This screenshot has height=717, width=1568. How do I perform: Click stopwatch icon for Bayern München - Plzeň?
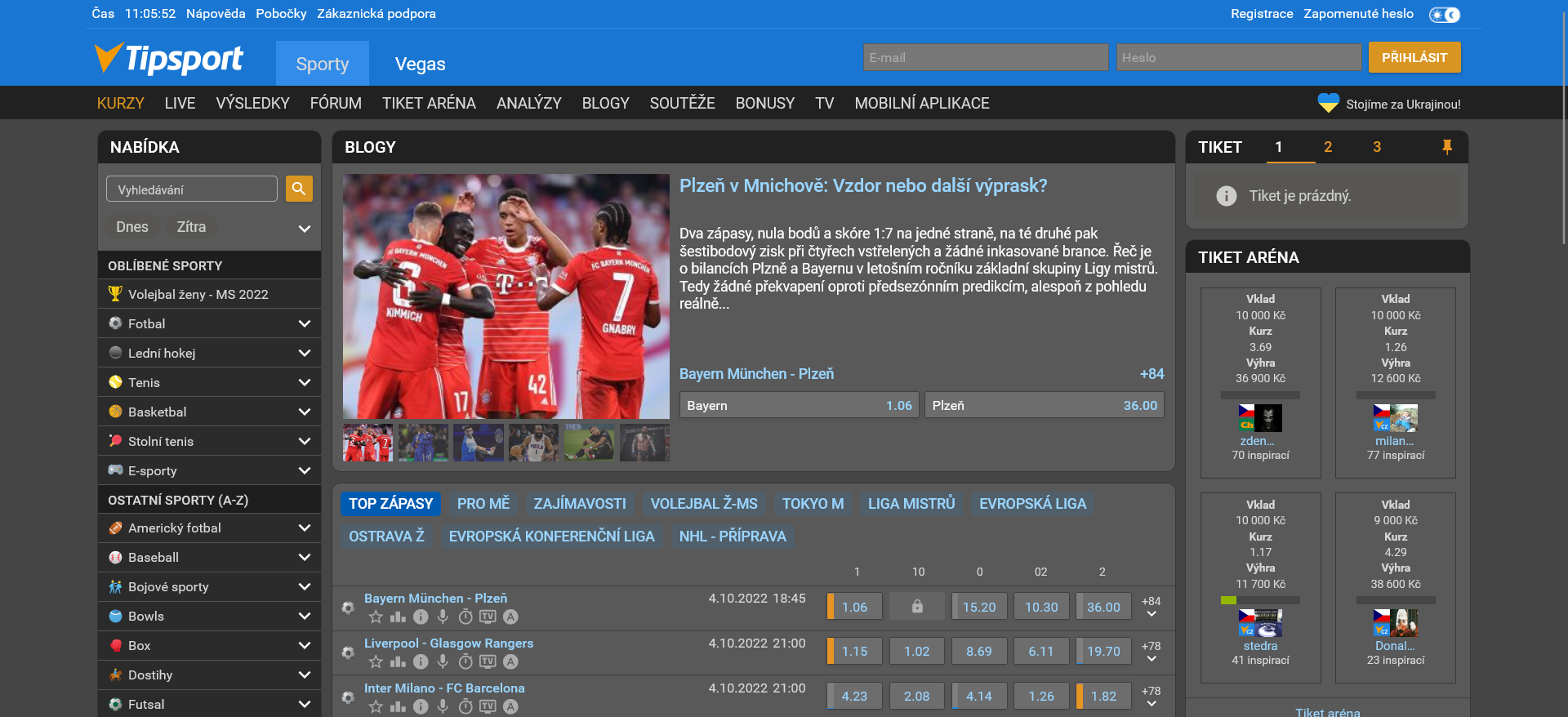click(465, 617)
